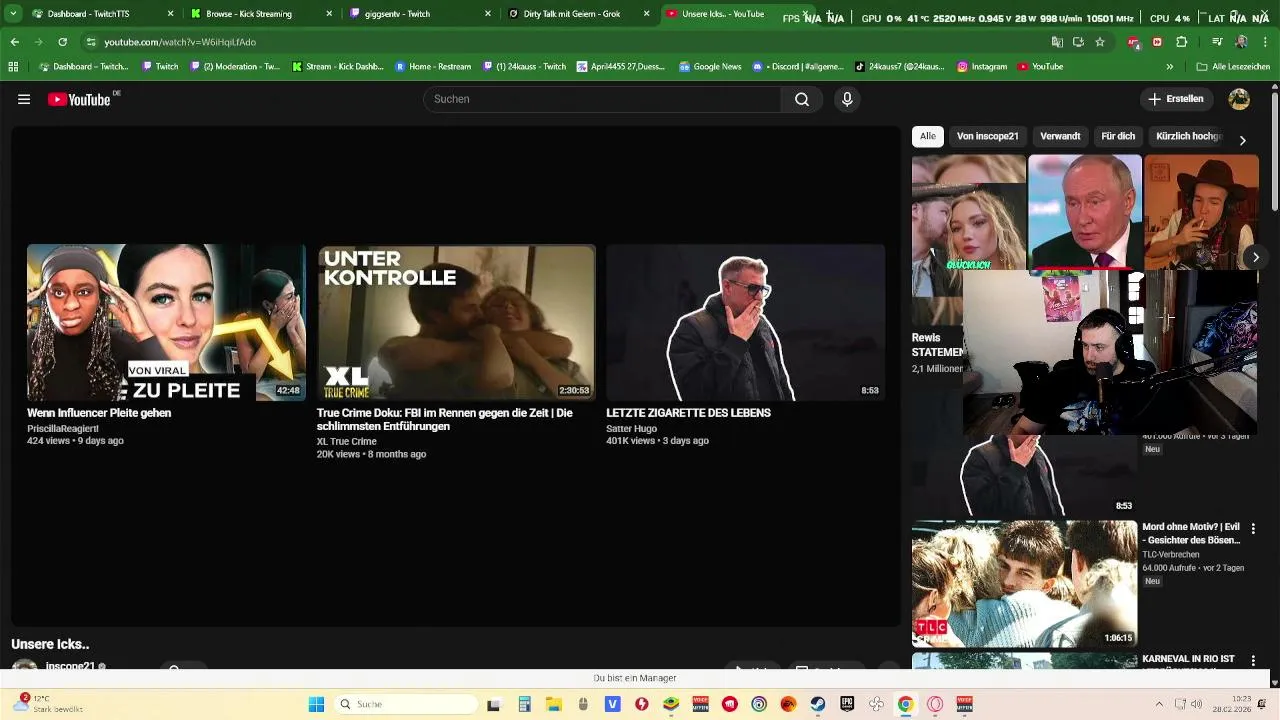Open Chrome media control icon
1280x720 pixels.
coord(1217,42)
